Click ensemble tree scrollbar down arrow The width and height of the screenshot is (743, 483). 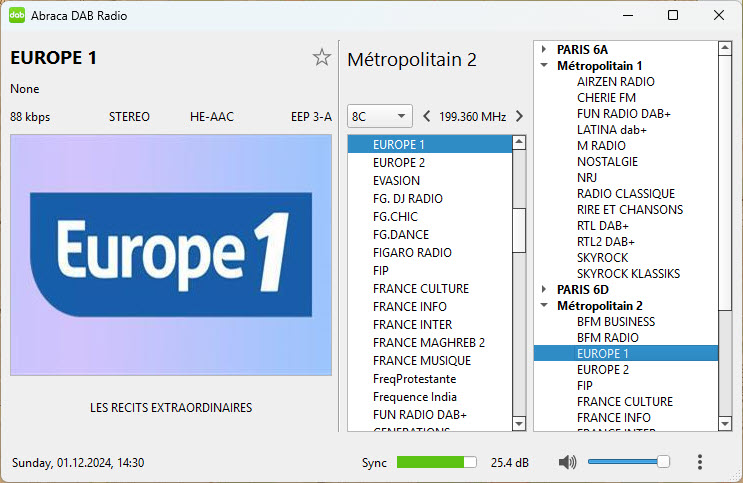tap(725, 424)
